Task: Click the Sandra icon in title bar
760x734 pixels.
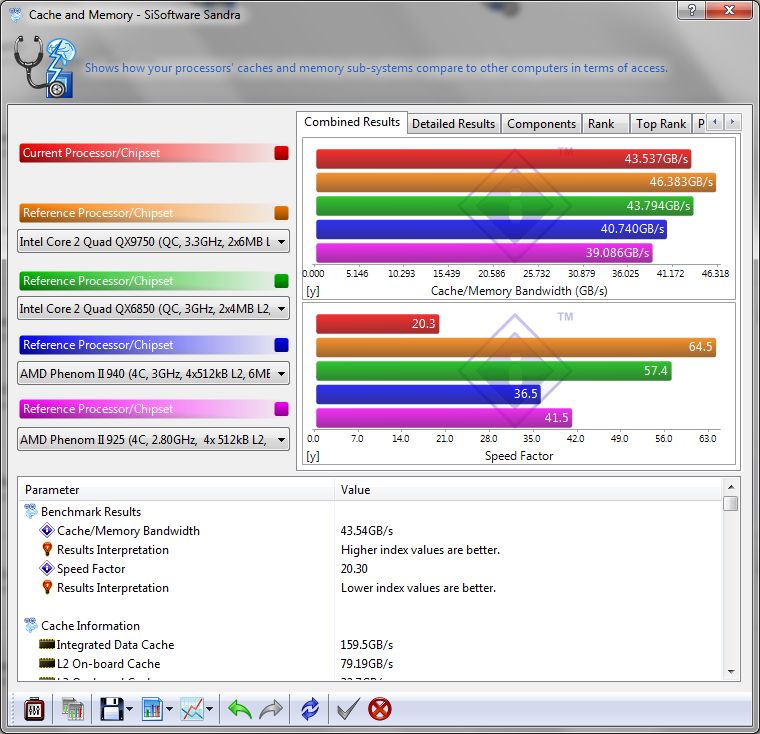Action: 16,15
